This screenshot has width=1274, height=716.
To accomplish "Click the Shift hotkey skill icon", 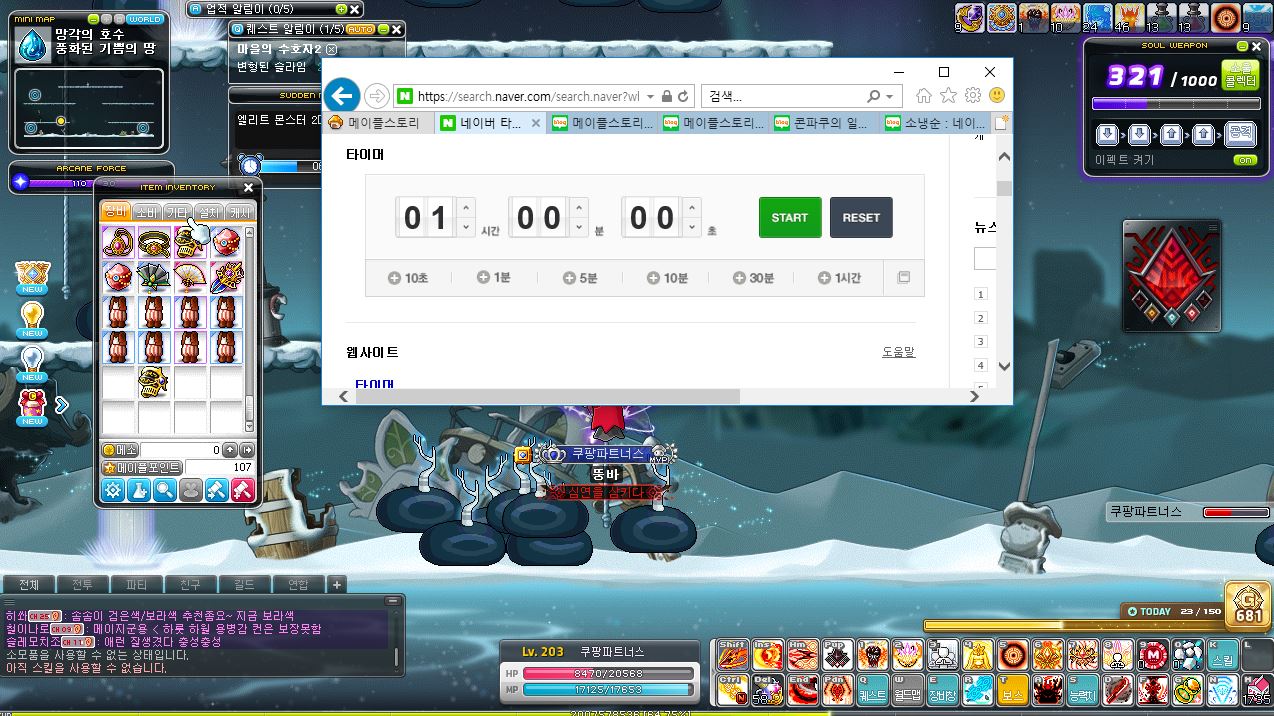I will tap(733, 655).
